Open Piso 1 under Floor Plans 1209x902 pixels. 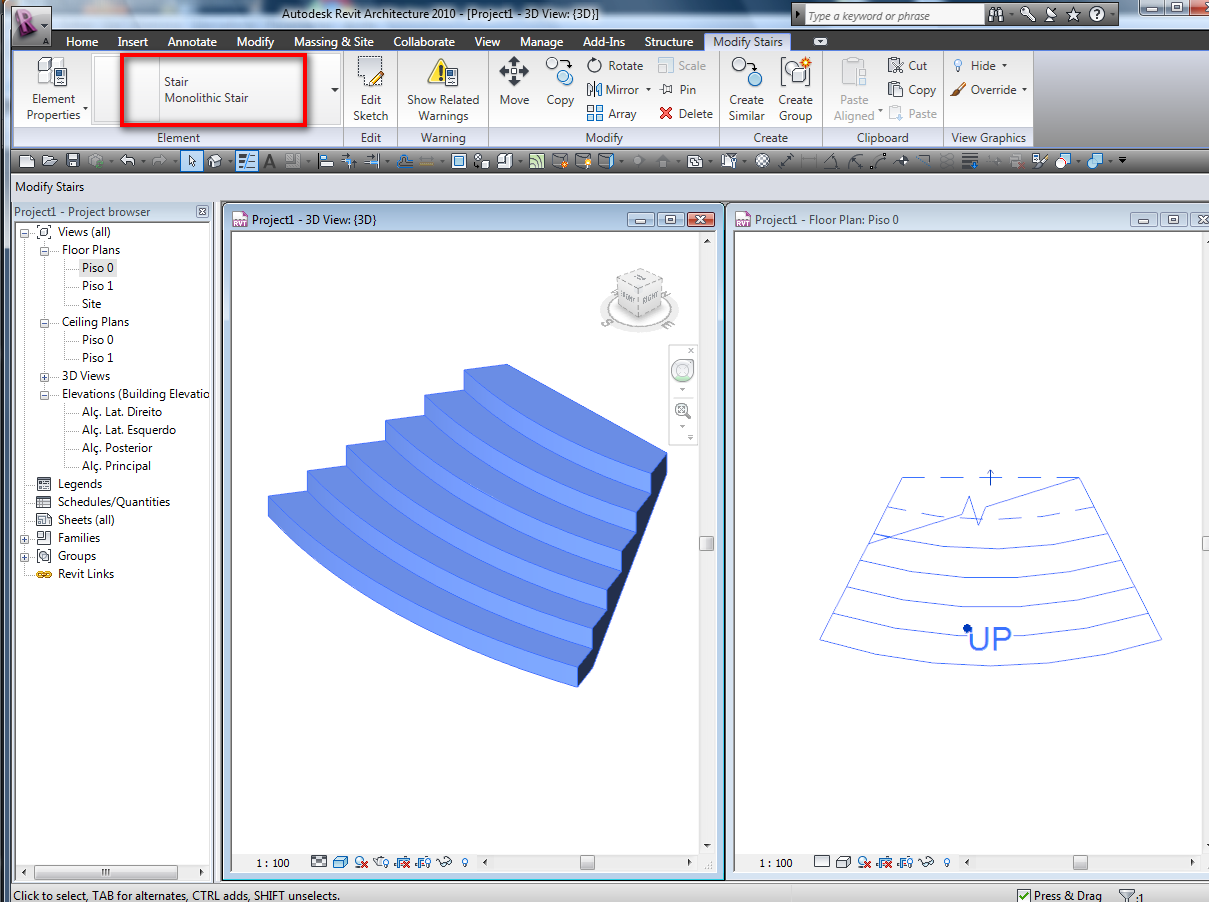tap(98, 286)
